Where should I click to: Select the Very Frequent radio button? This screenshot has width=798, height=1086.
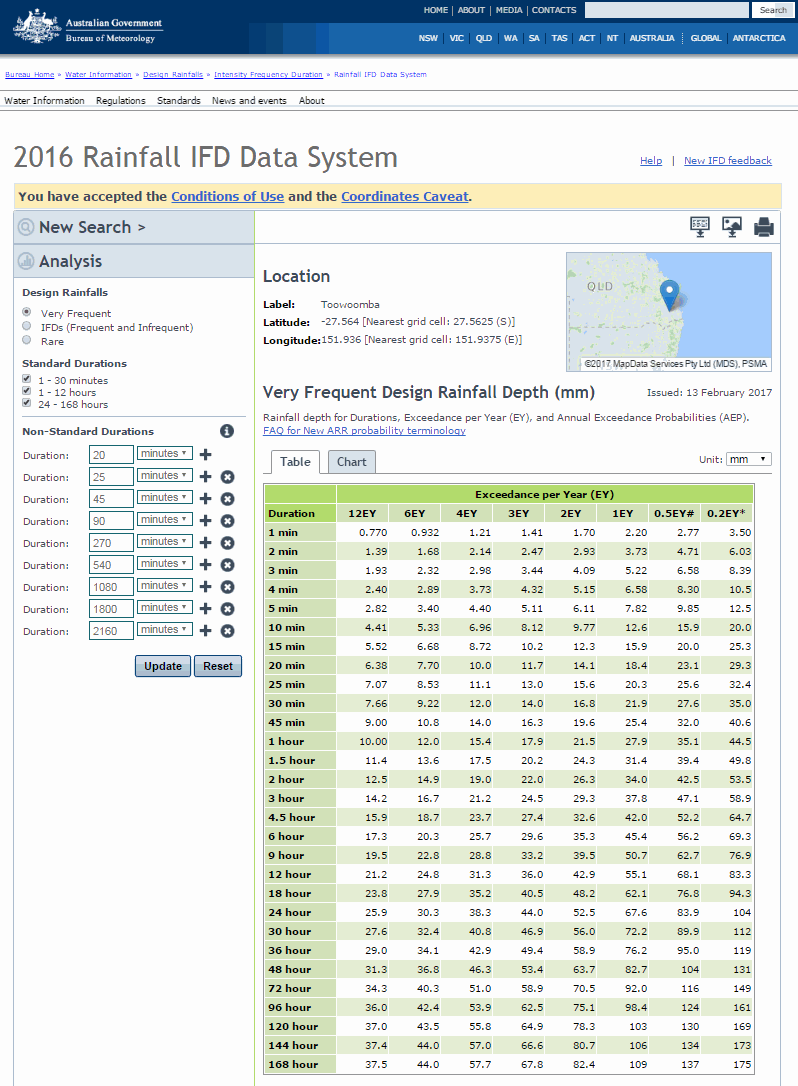(x=26, y=312)
